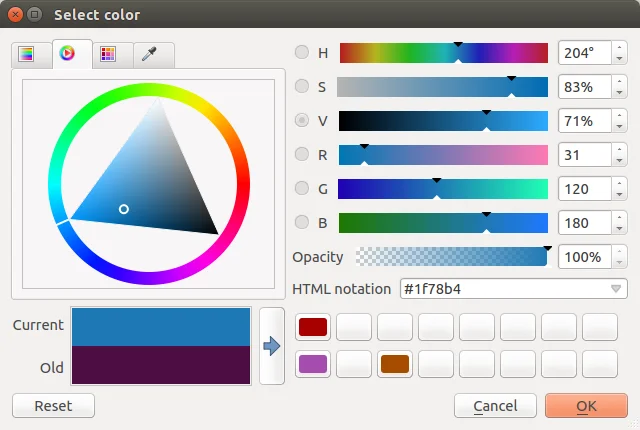Screen dimensions: 640x430
Task: Open the color picker eyedropper tab
Action: click(x=149, y=55)
